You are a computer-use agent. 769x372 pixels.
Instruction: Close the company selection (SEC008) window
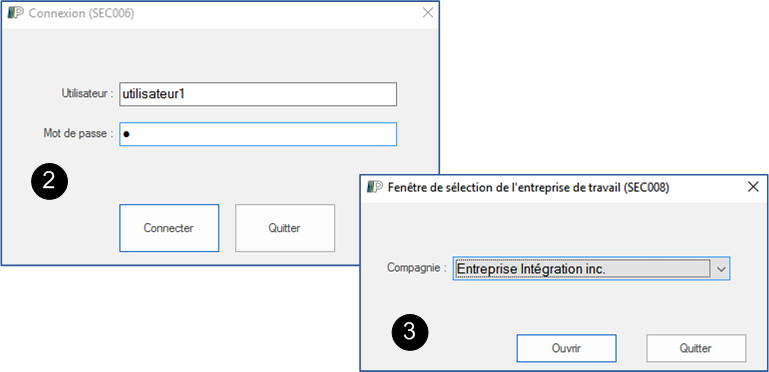tap(753, 187)
